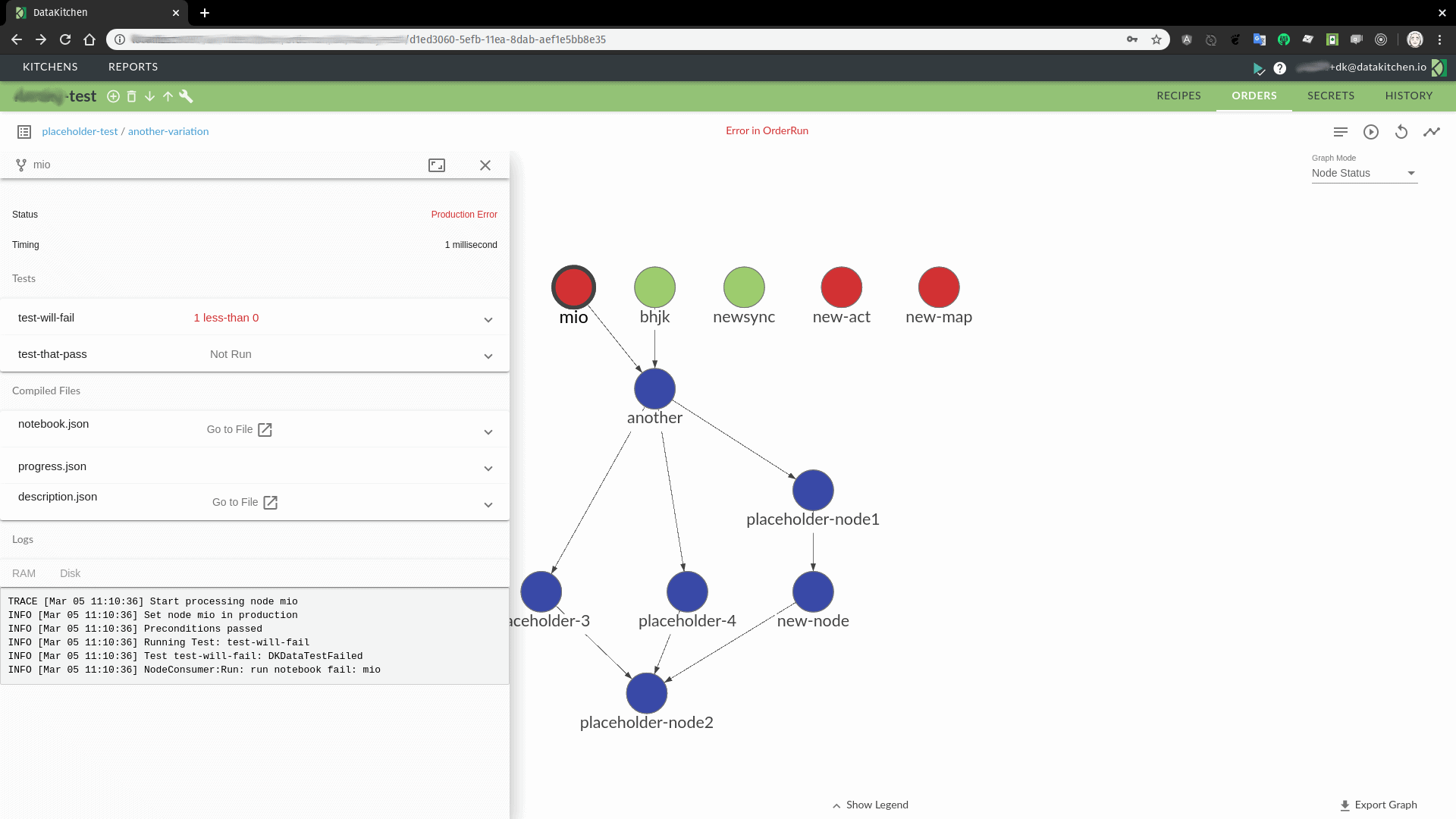This screenshot has height=819, width=1456.
Task: Open the SECRETS tab
Action: [x=1330, y=96]
